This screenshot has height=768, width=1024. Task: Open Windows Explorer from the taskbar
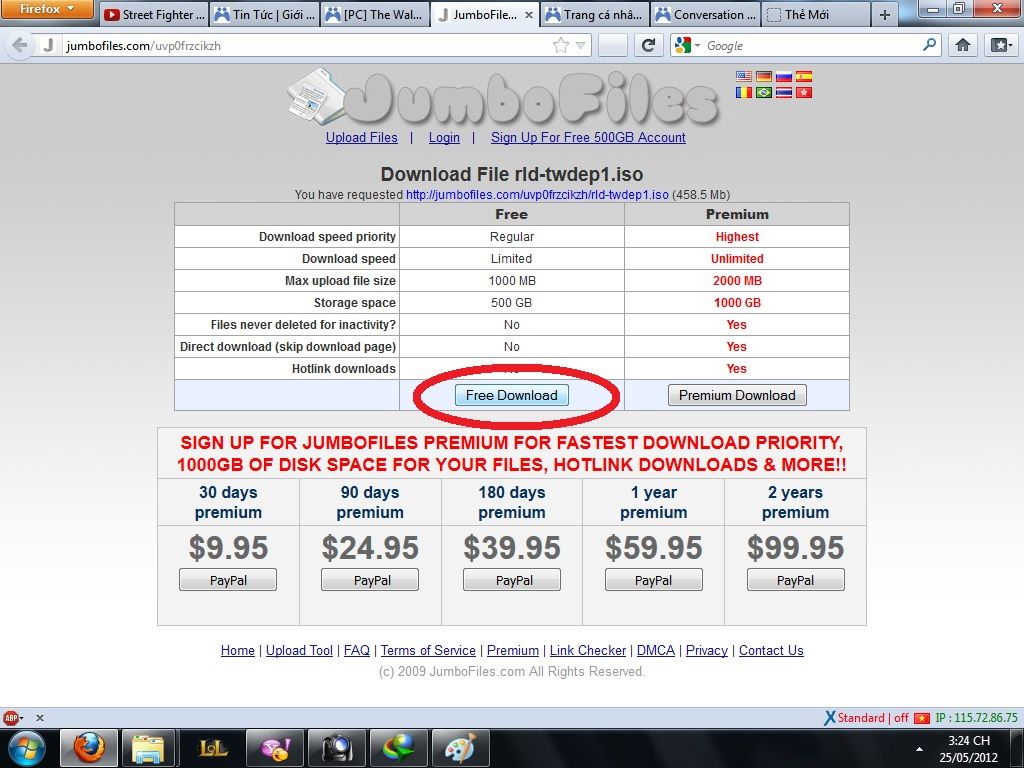pos(148,748)
